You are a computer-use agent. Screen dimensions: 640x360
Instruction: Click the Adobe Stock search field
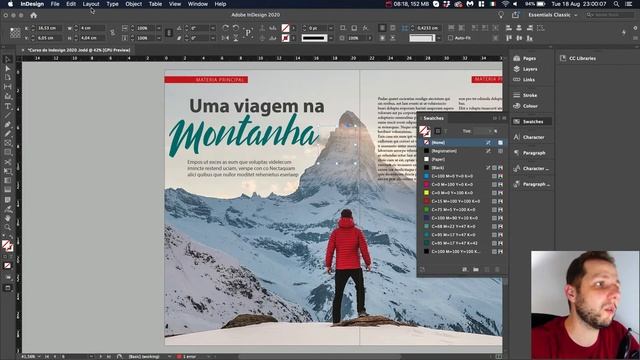point(610,15)
